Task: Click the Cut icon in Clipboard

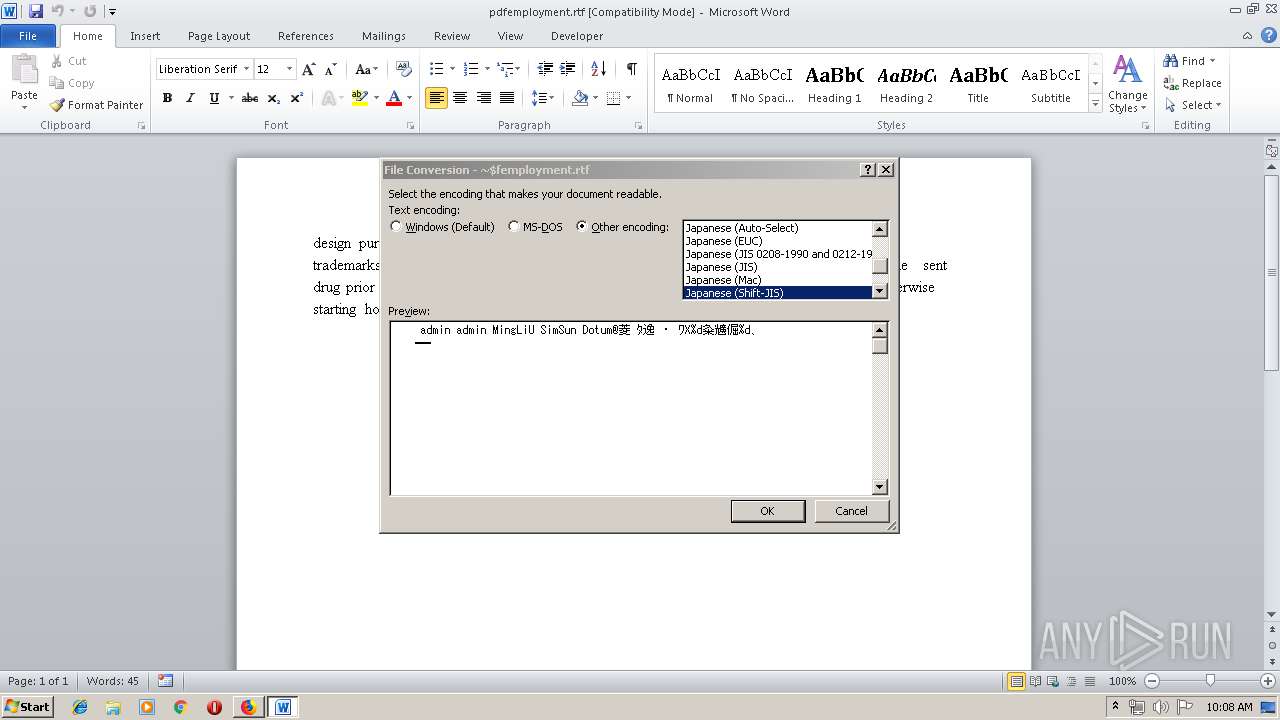Action: (69, 61)
